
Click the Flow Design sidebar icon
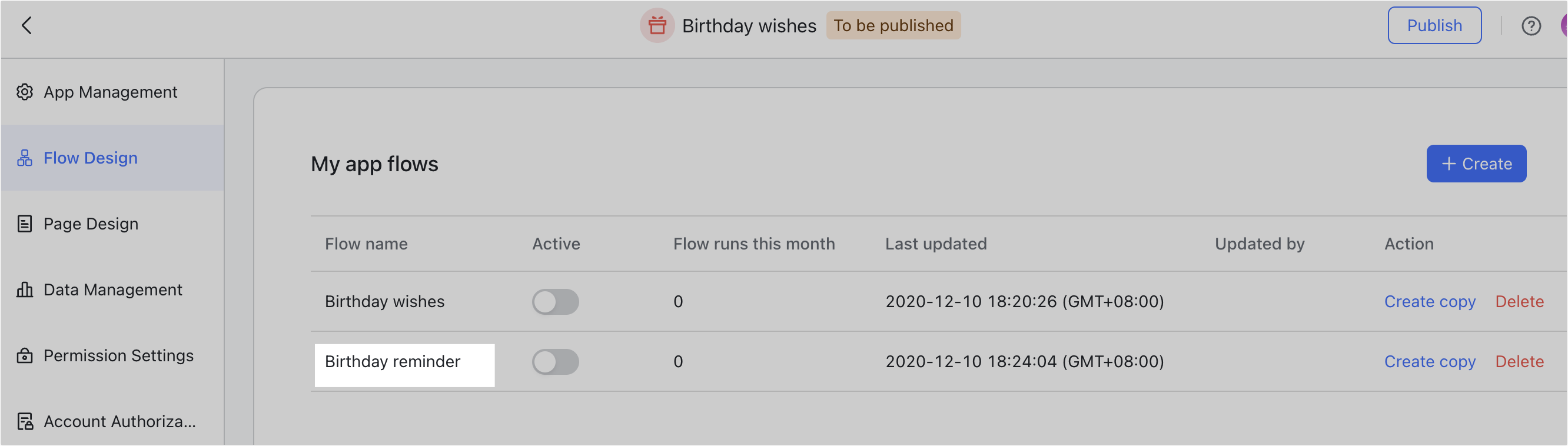point(24,158)
